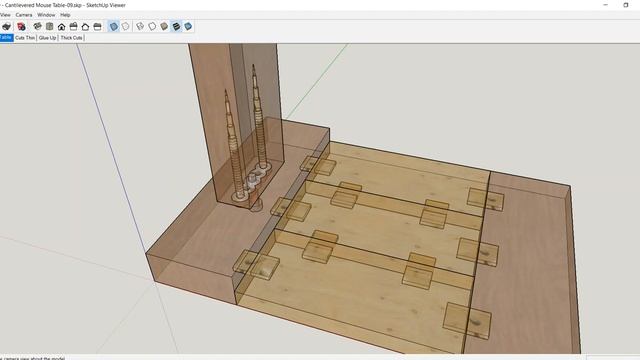Click the Print toolbar icon
This screenshot has width=640, height=360.
coord(7,27)
